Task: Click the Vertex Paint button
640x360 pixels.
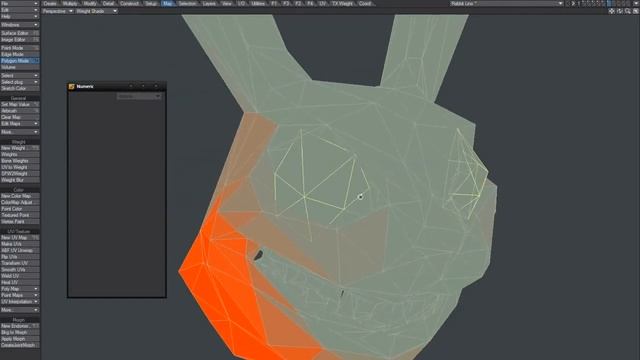Action: [x=20, y=222]
